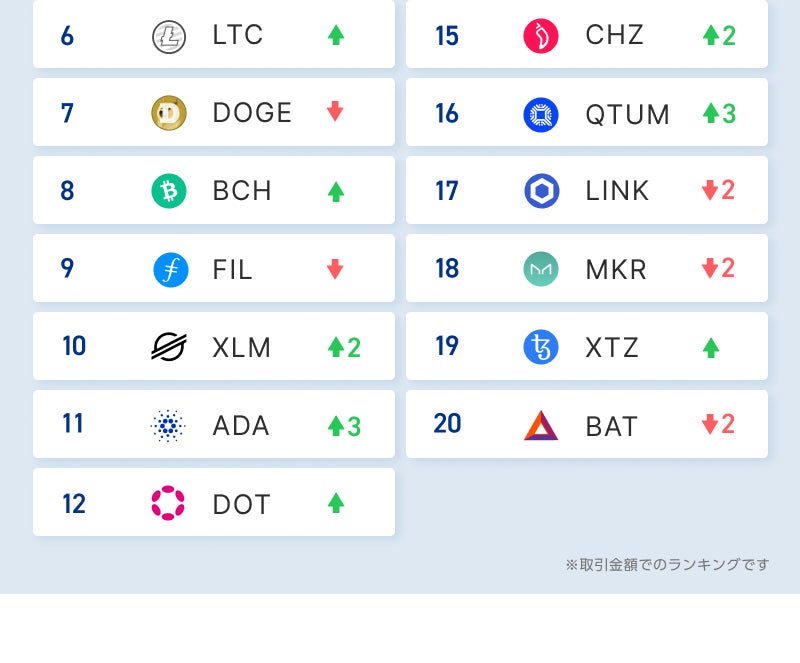Click the Filecoin FIL icon

point(170,269)
